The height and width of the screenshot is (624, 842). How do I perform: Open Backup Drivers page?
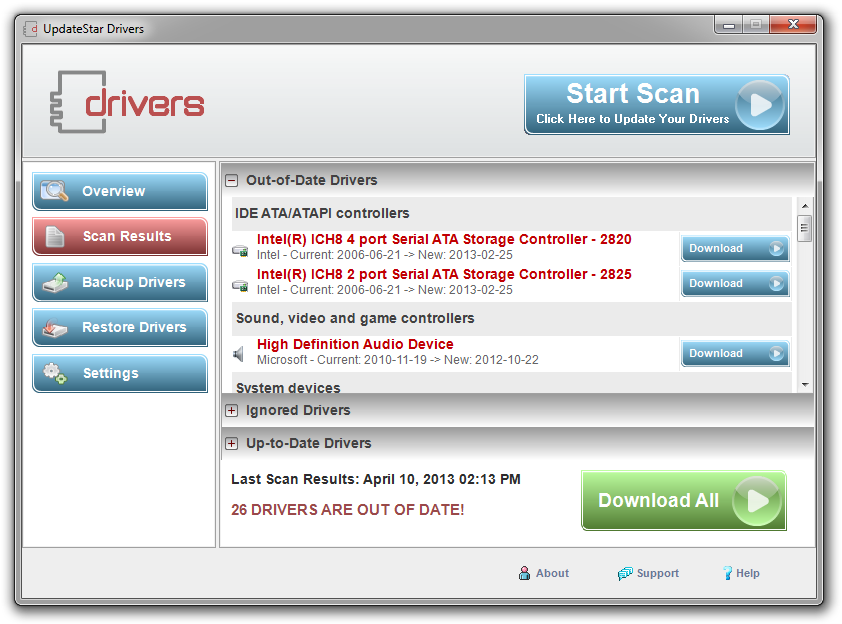[x=120, y=282]
